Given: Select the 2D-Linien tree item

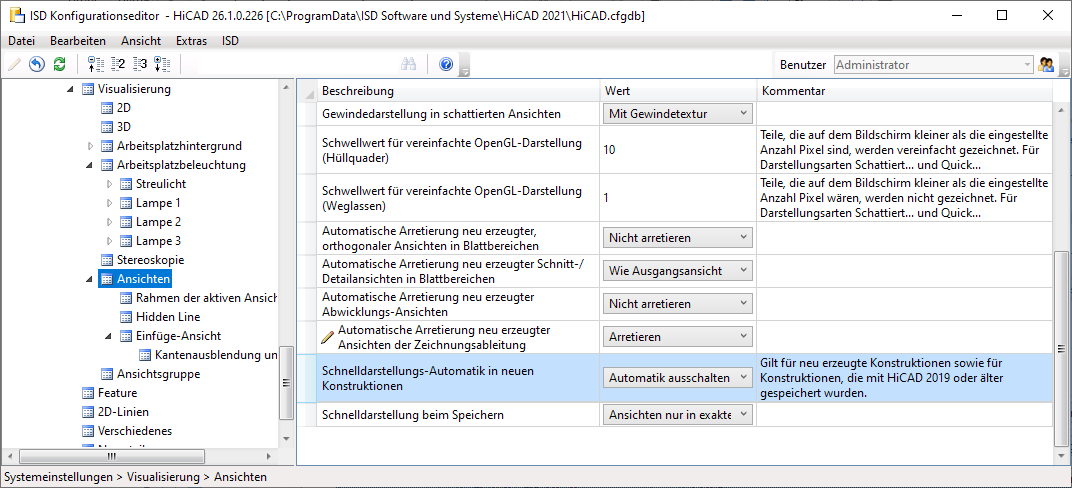Looking at the screenshot, I should (123, 412).
